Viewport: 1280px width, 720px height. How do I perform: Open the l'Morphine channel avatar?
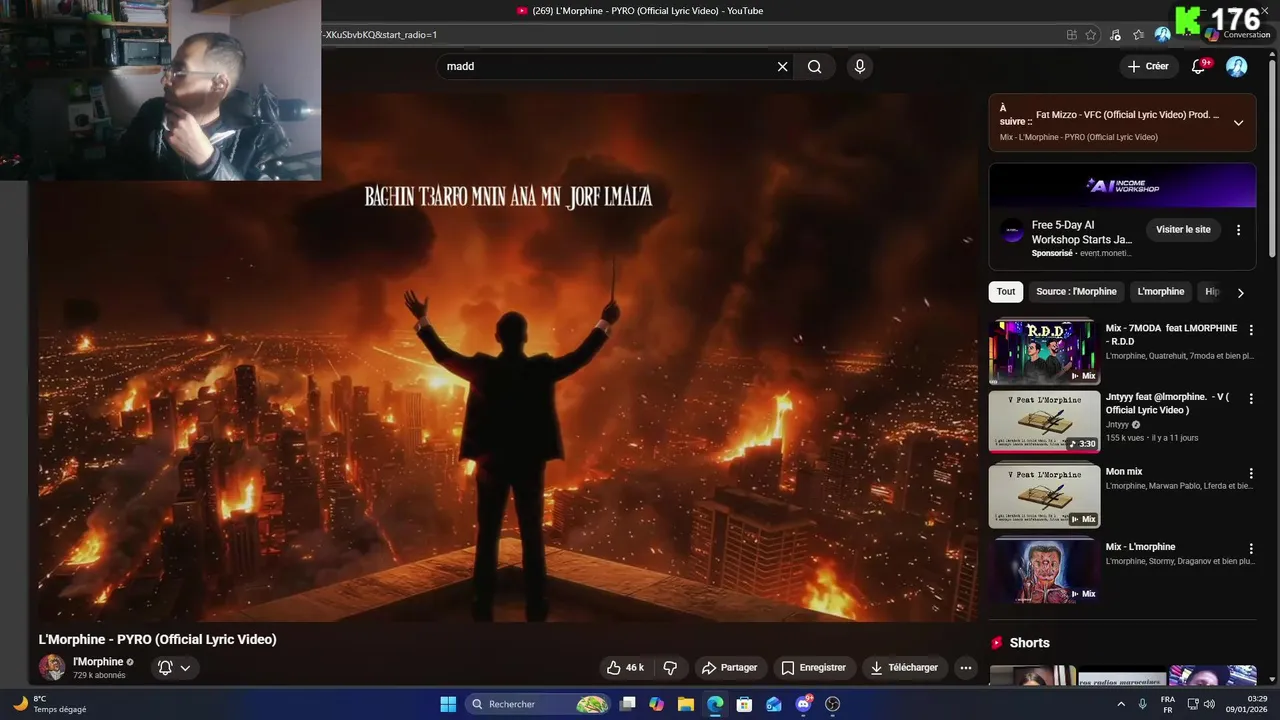tap(52, 667)
